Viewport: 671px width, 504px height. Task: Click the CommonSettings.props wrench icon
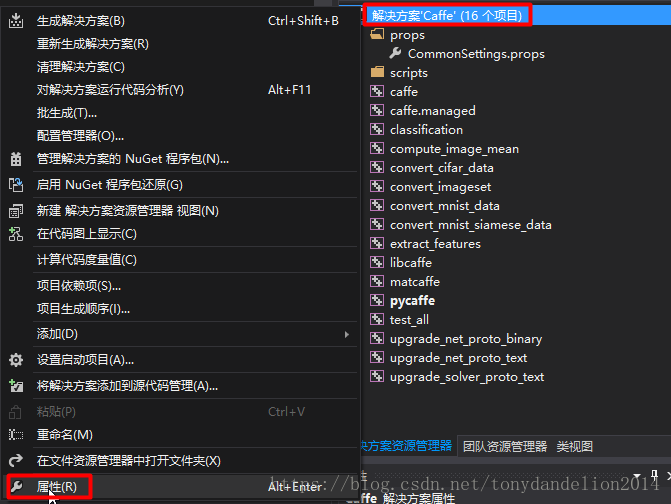(395, 53)
